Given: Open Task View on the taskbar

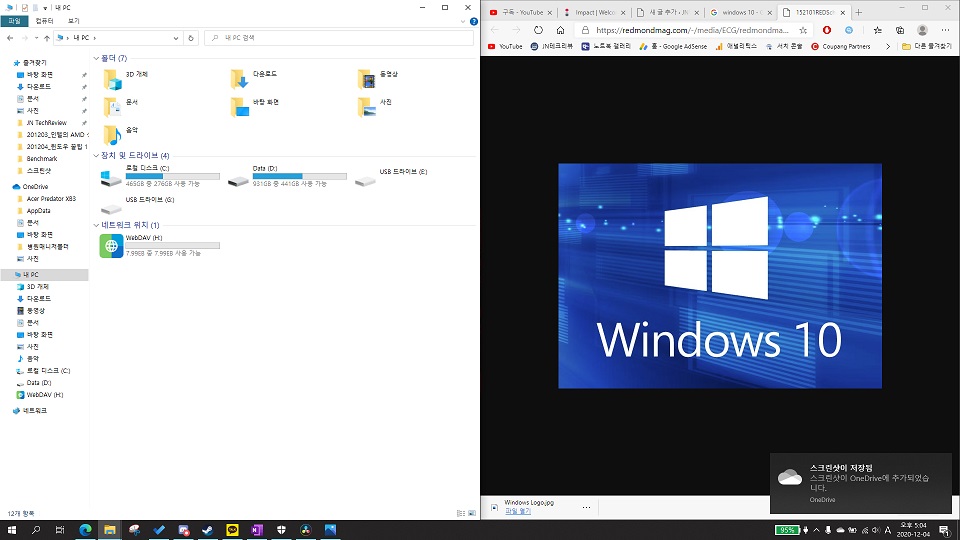Looking at the screenshot, I should coord(59,530).
